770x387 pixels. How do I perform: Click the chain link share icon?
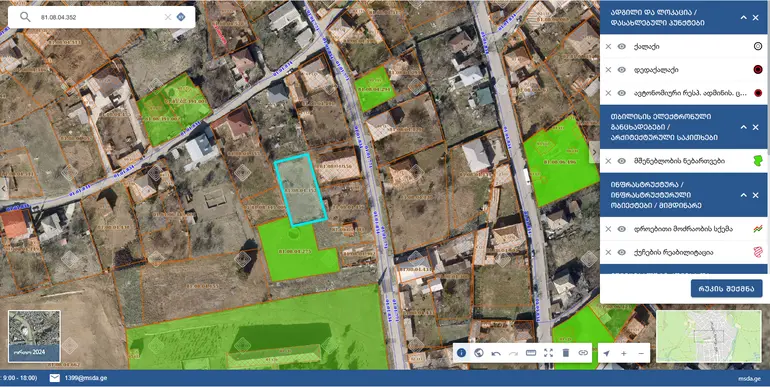point(583,353)
